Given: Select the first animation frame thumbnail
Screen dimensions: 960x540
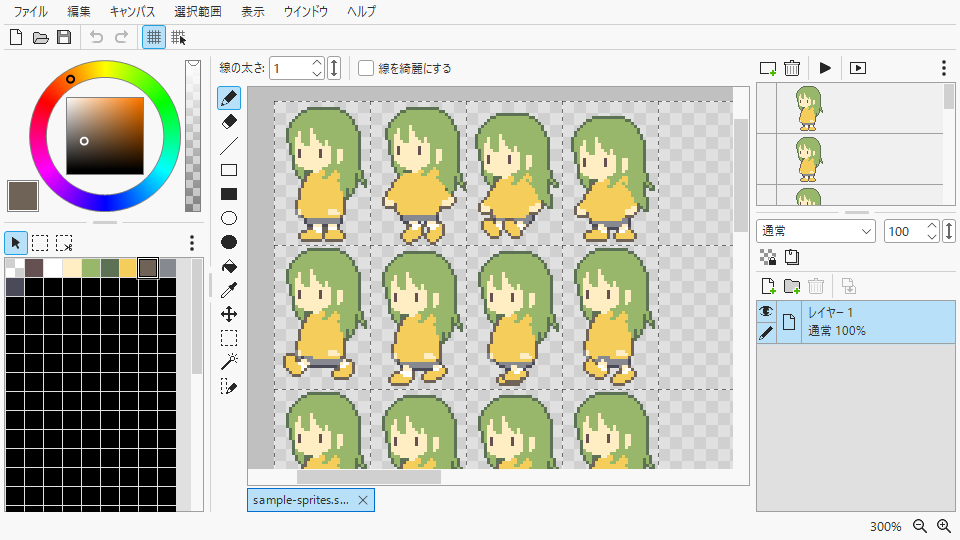Looking at the screenshot, I should point(809,108).
